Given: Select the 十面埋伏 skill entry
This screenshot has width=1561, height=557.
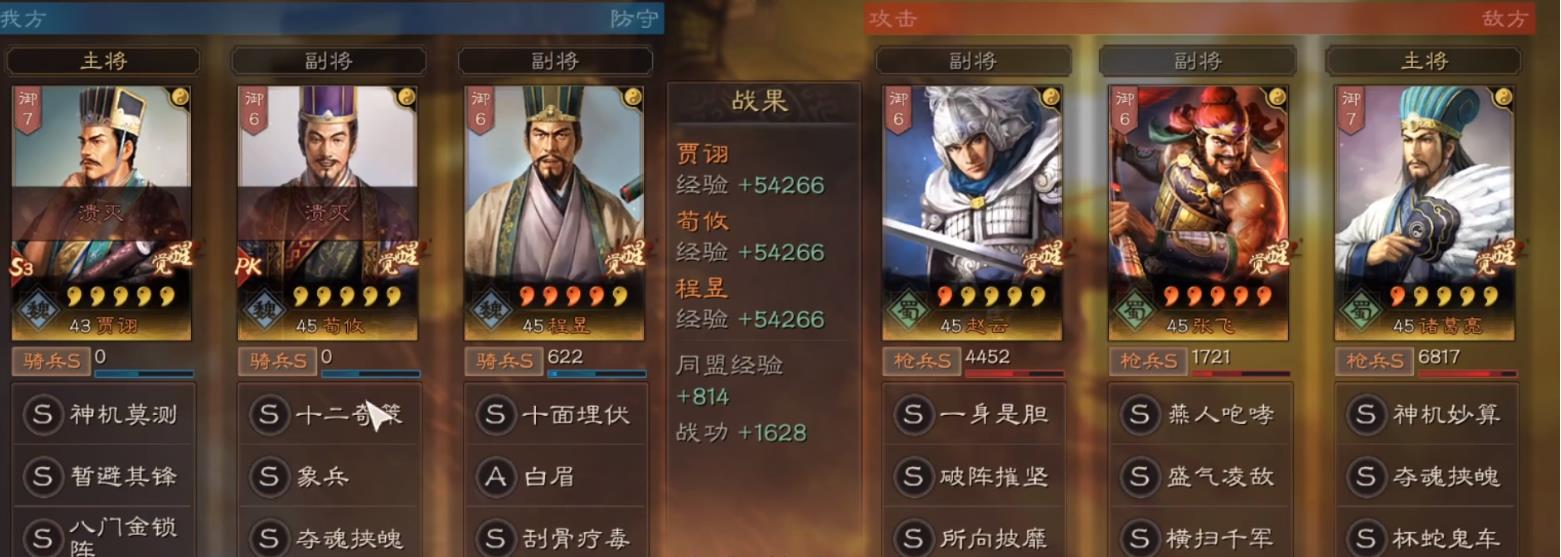Looking at the screenshot, I should tap(555, 414).
